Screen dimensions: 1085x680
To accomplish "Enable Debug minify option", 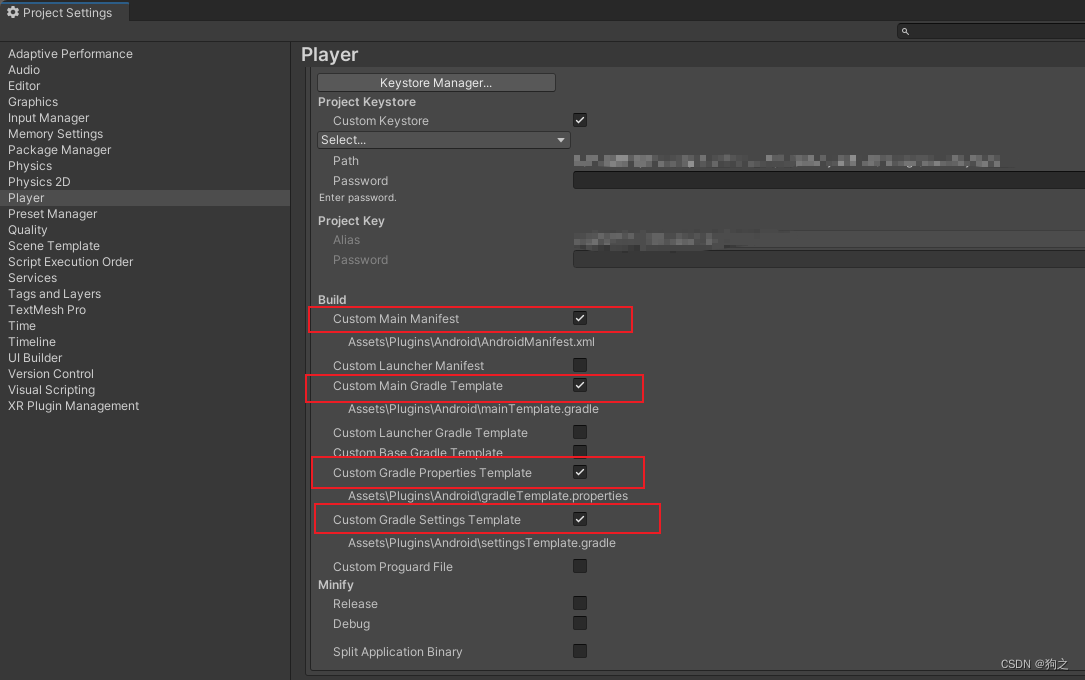I will 580,622.
